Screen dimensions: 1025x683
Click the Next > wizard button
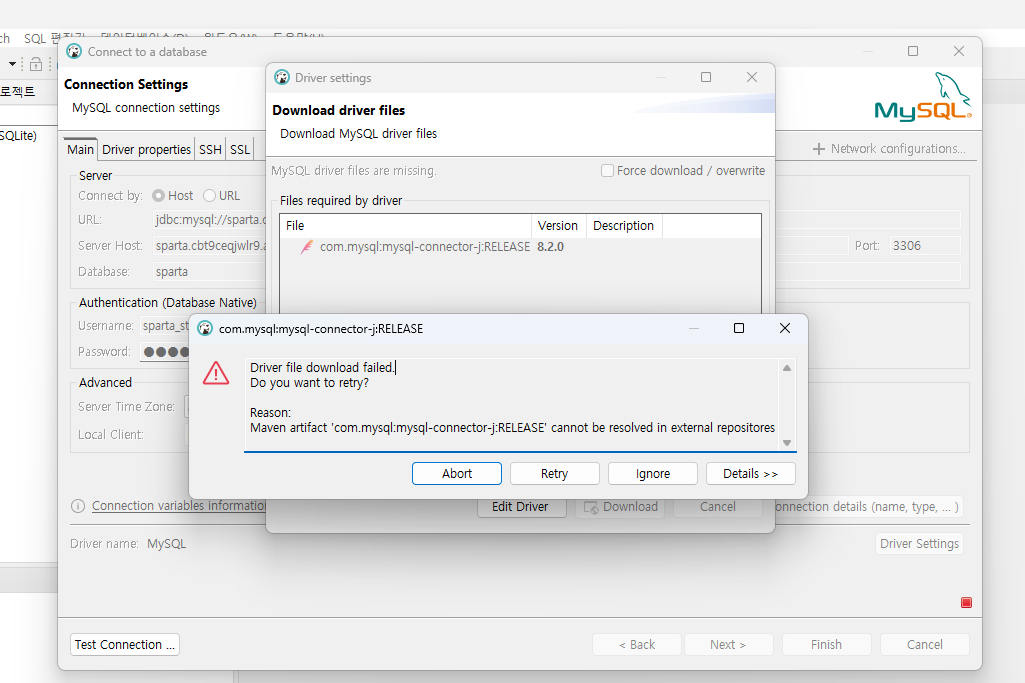pyautogui.click(x=728, y=644)
